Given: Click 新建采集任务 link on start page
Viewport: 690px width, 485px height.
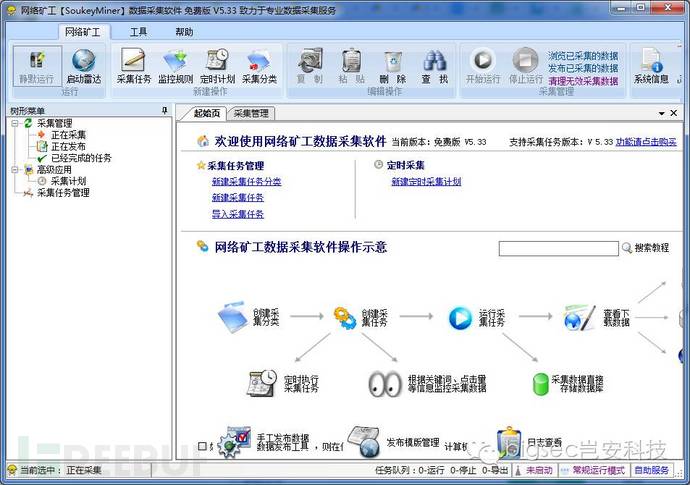Looking at the screenshot, I should 238,198.
